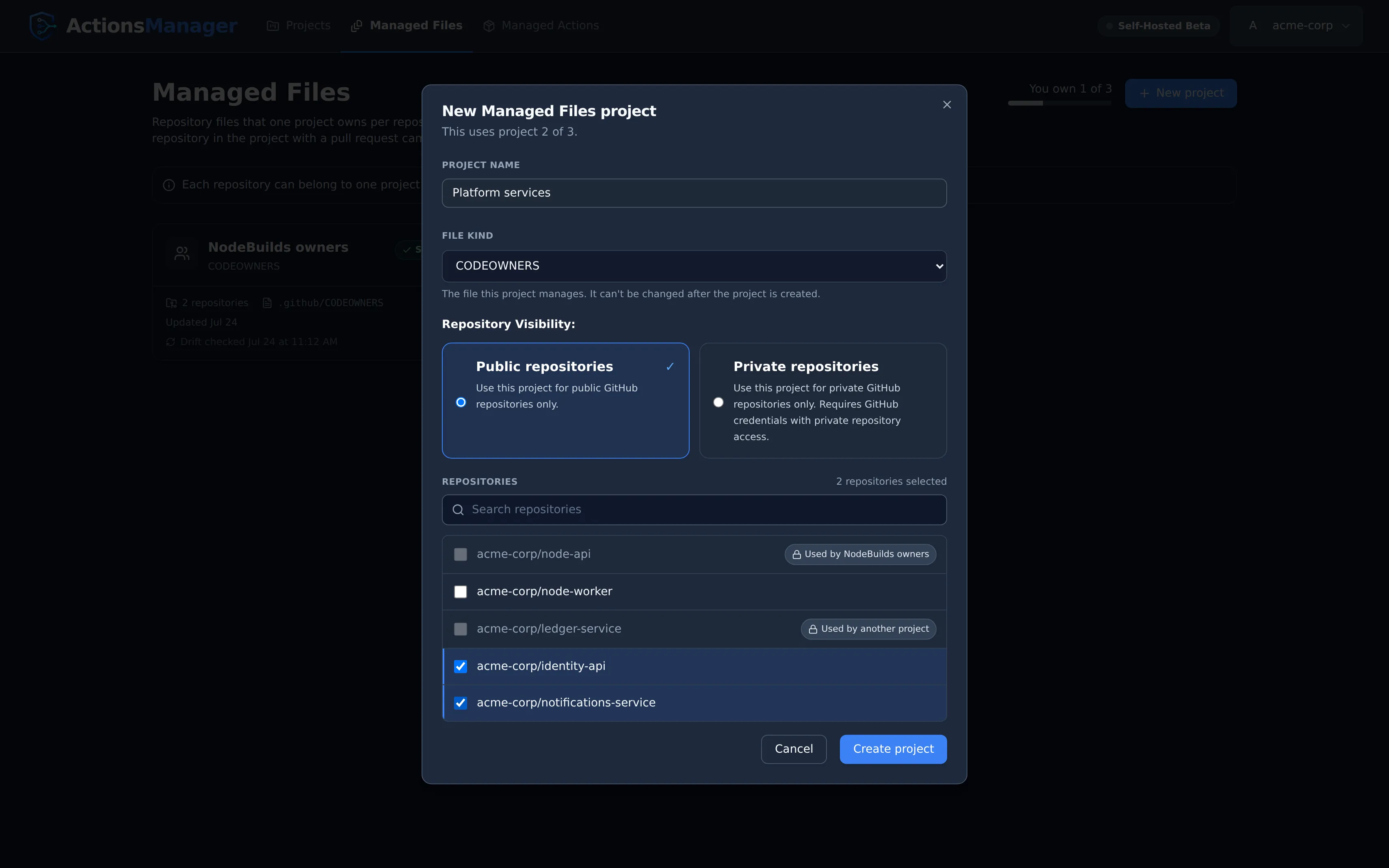Click the disabled acme-corp/ledger-service checkbox

[x=461, y=629]
